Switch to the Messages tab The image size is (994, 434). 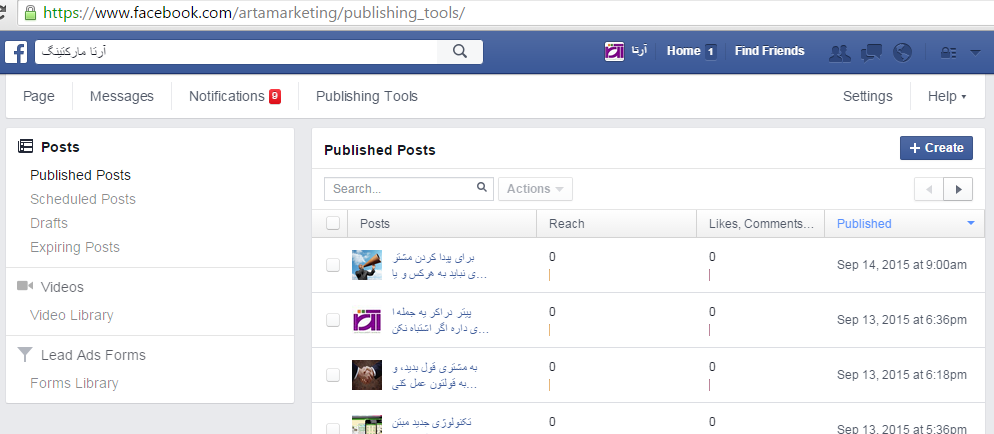click(x=122, y=97)
